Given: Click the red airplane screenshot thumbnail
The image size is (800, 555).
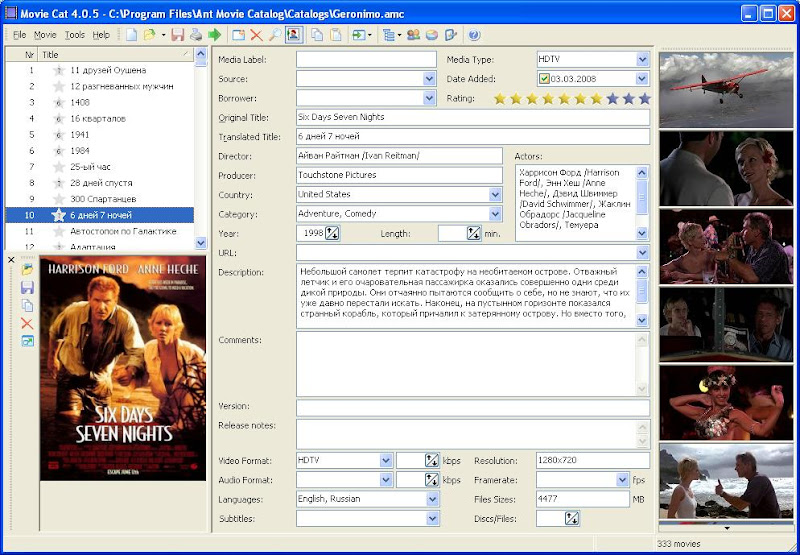Looking at the screenshot, I should click(725, 88).
